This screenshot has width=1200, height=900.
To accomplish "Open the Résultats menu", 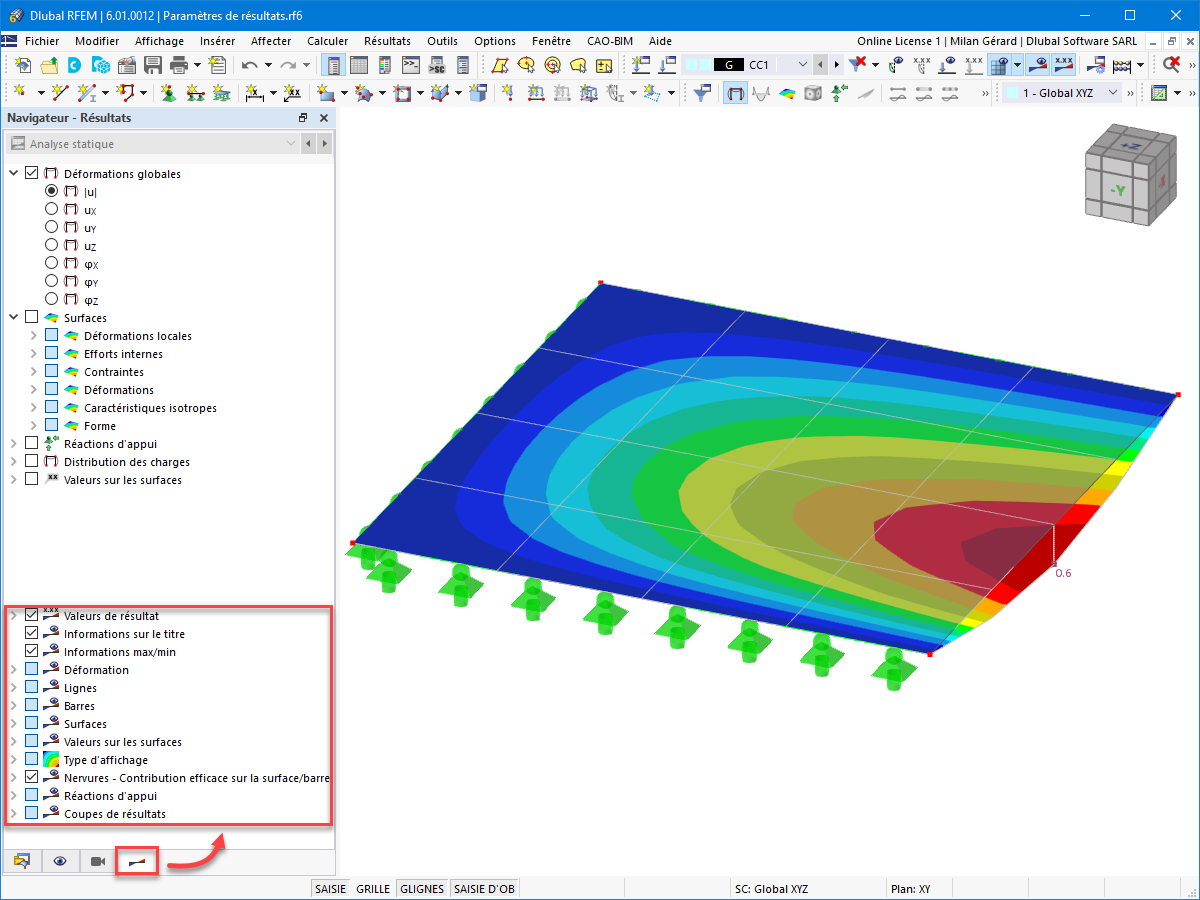I will pyautogui.click(x=387, y=41).
